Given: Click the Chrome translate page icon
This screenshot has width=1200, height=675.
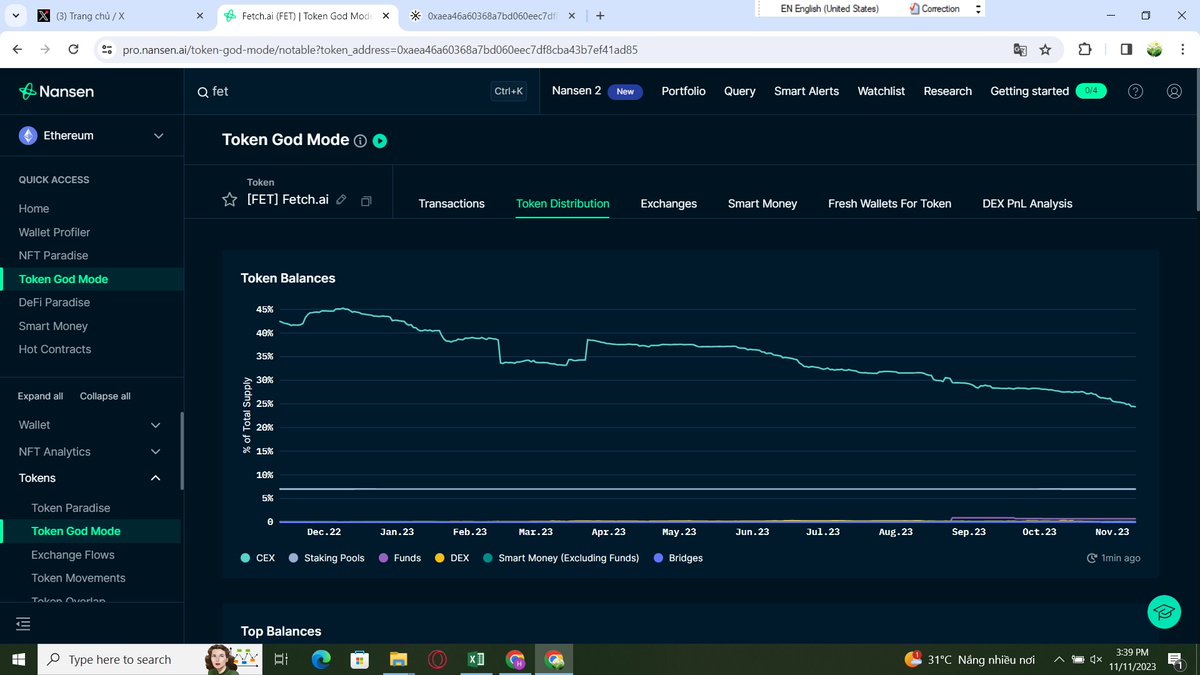Looking at the screenshot, I should click(x=1020, y=49).
